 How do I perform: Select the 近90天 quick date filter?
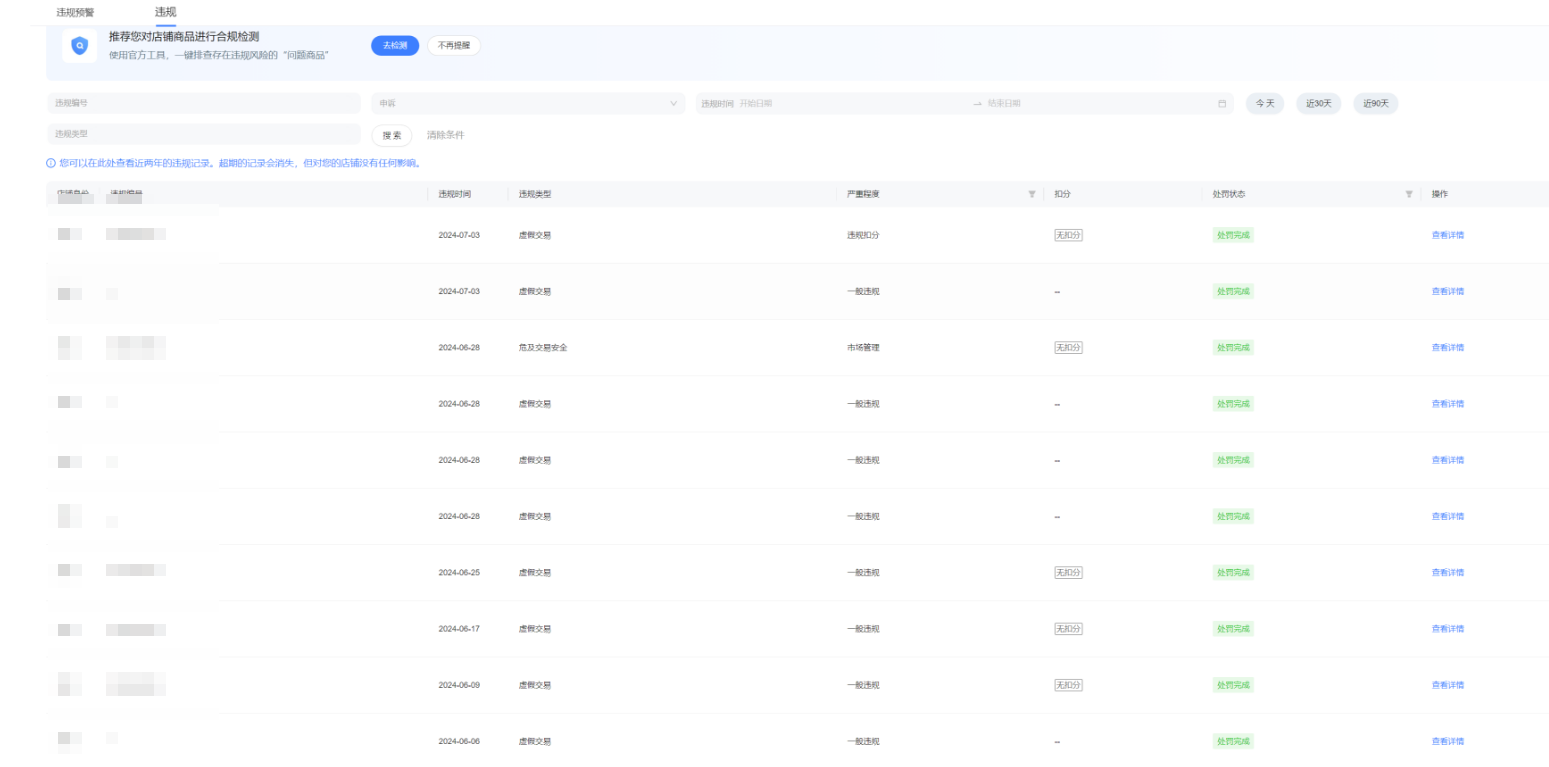tap(1375, 104)
